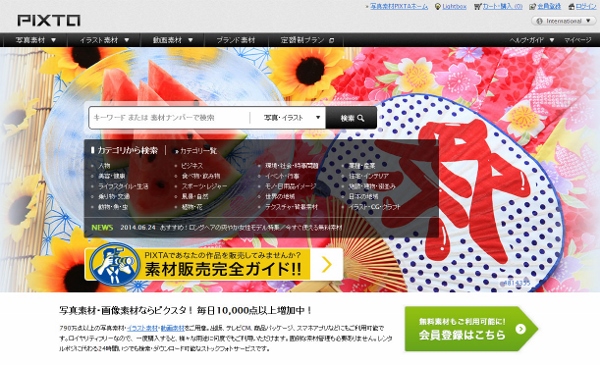Select the 日本の地域 category
The height and width of the screenshot is (365, 600).
363,197
